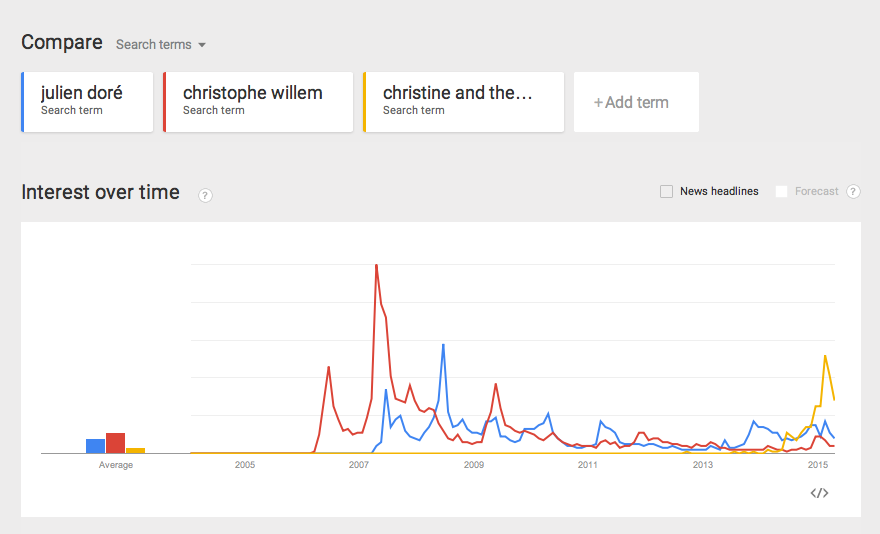Image resolution: width=880 pixels, height=534 pixels.
Task: Edit the christine and the… search term
Action: click(x=464, y=102)
